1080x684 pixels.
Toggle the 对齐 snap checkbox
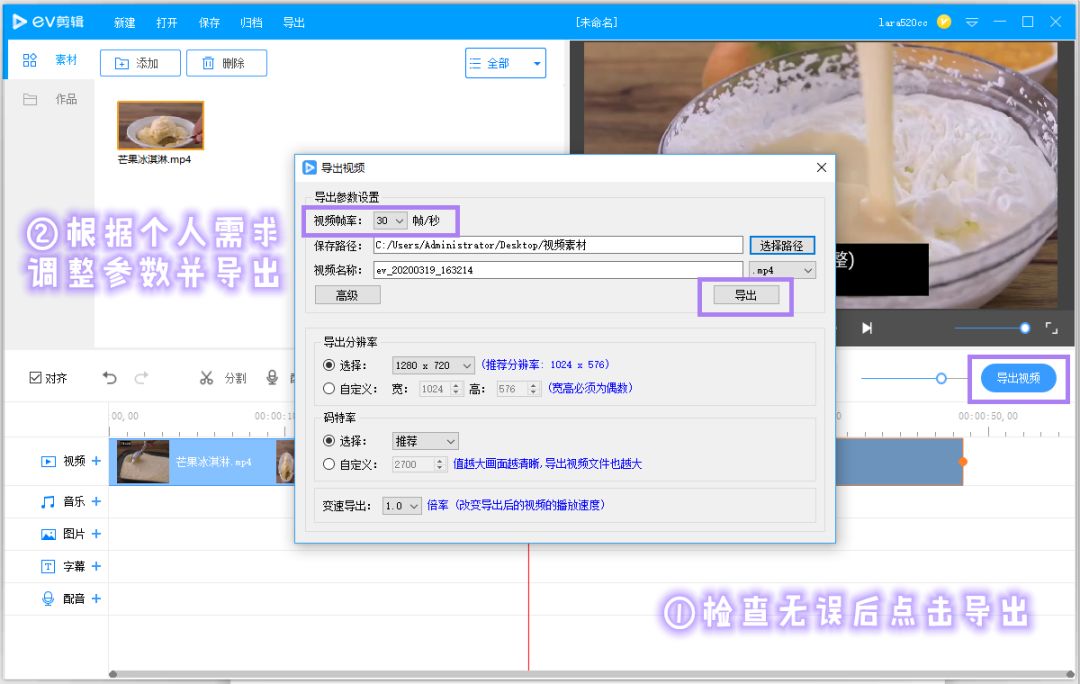click(36, 378)
